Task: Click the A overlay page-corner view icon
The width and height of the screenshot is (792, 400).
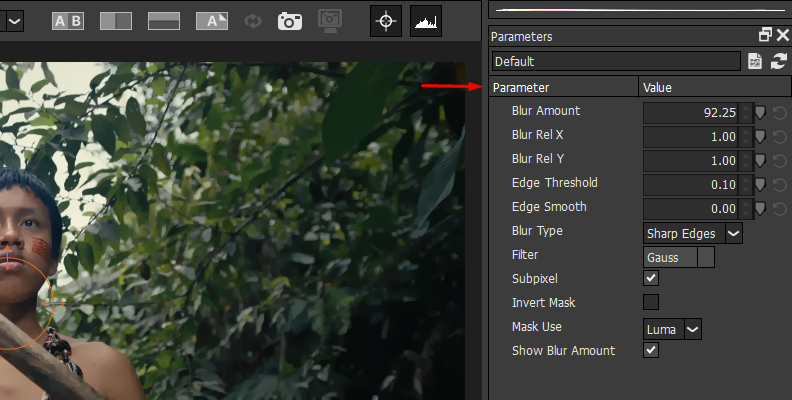Action: [212, 21]
